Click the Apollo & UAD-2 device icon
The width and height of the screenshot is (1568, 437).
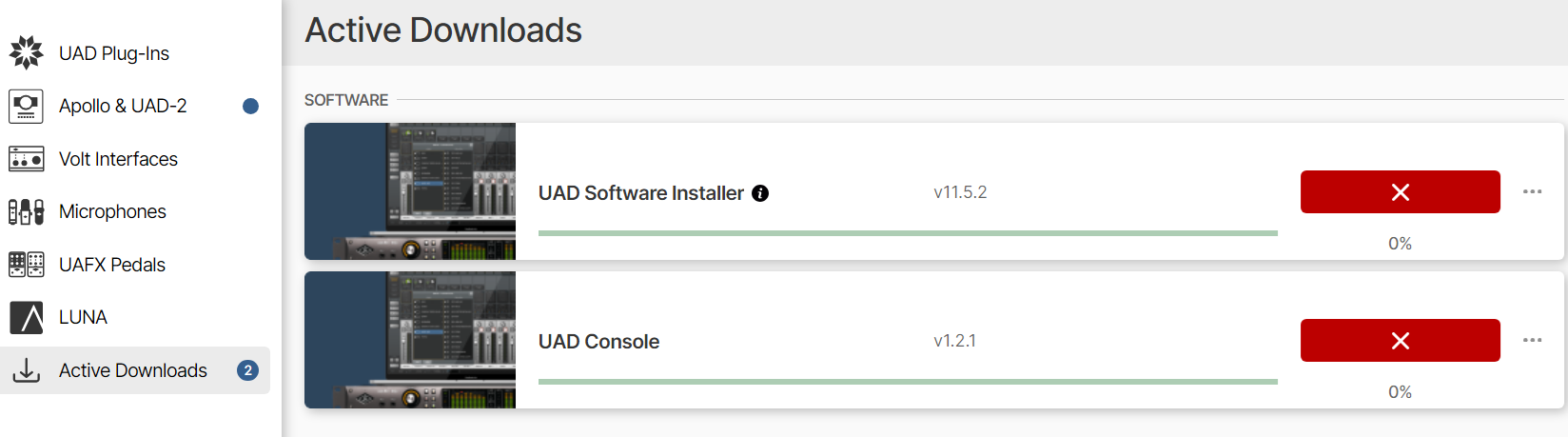pos(27,106)
